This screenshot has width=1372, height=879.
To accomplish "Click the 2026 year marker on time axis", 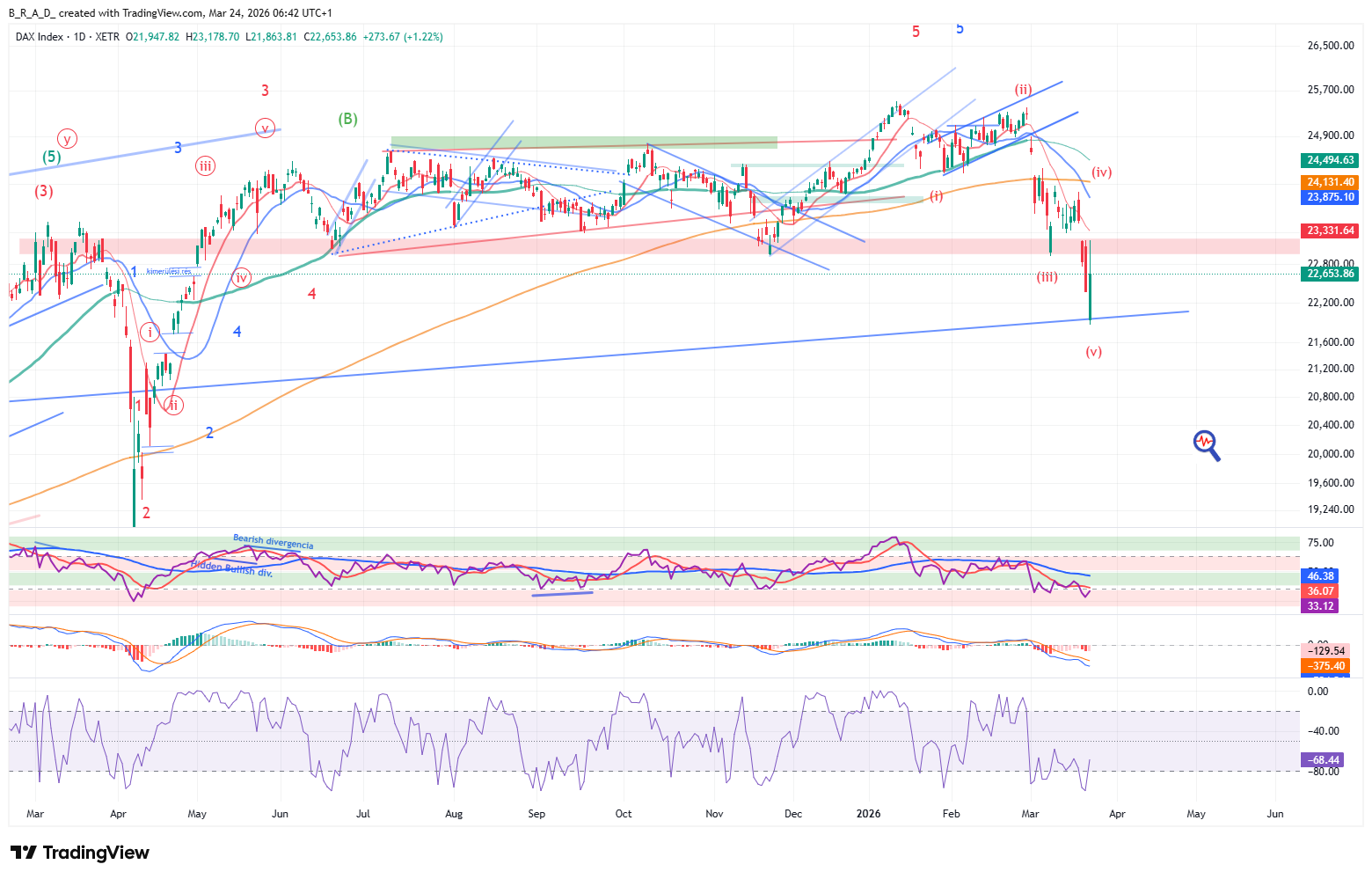I will [x=868, y=814].
